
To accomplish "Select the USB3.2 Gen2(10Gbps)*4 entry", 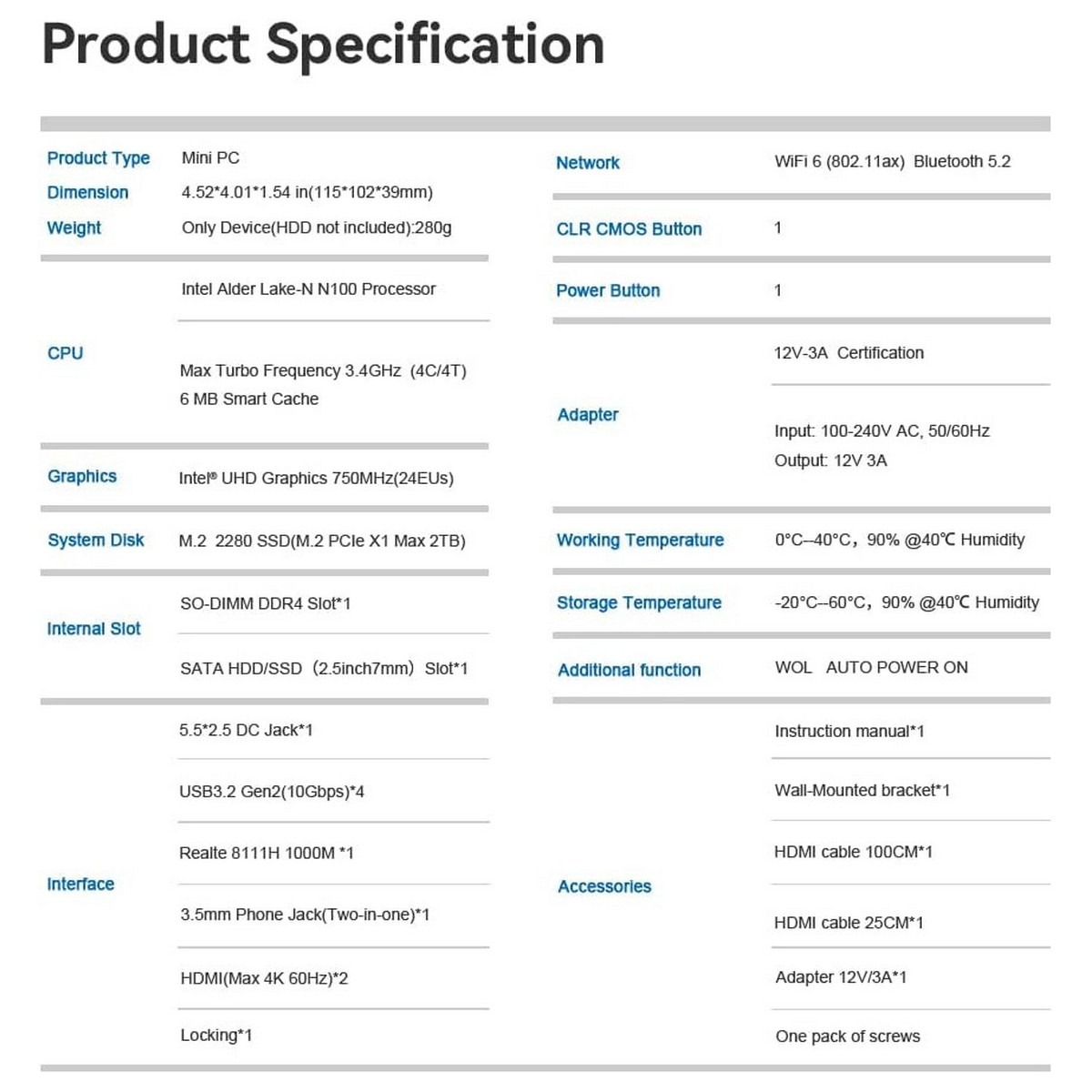I will 271,792.
